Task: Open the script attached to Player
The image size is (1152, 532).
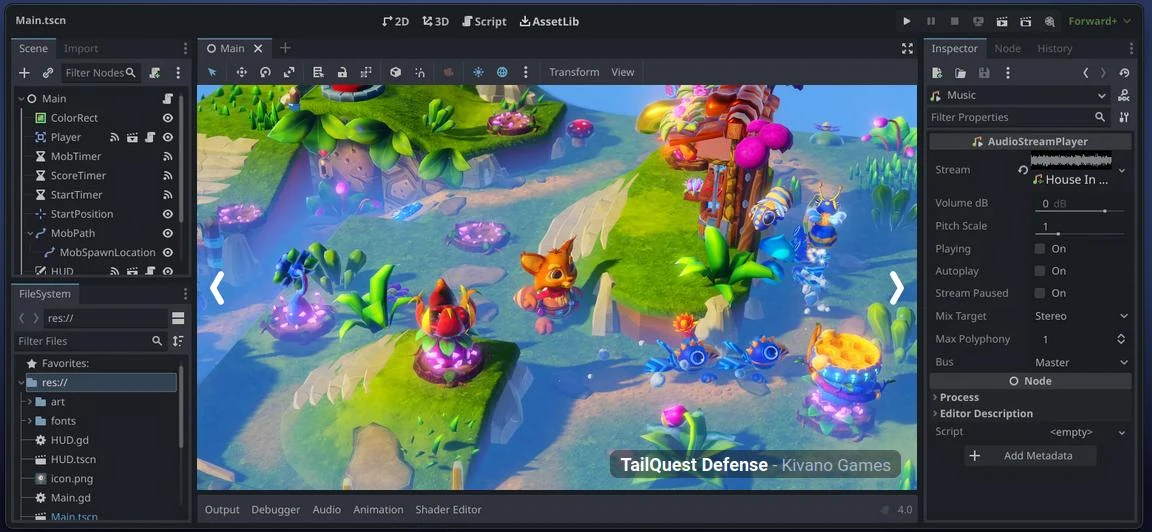Action: coord(150,138)
